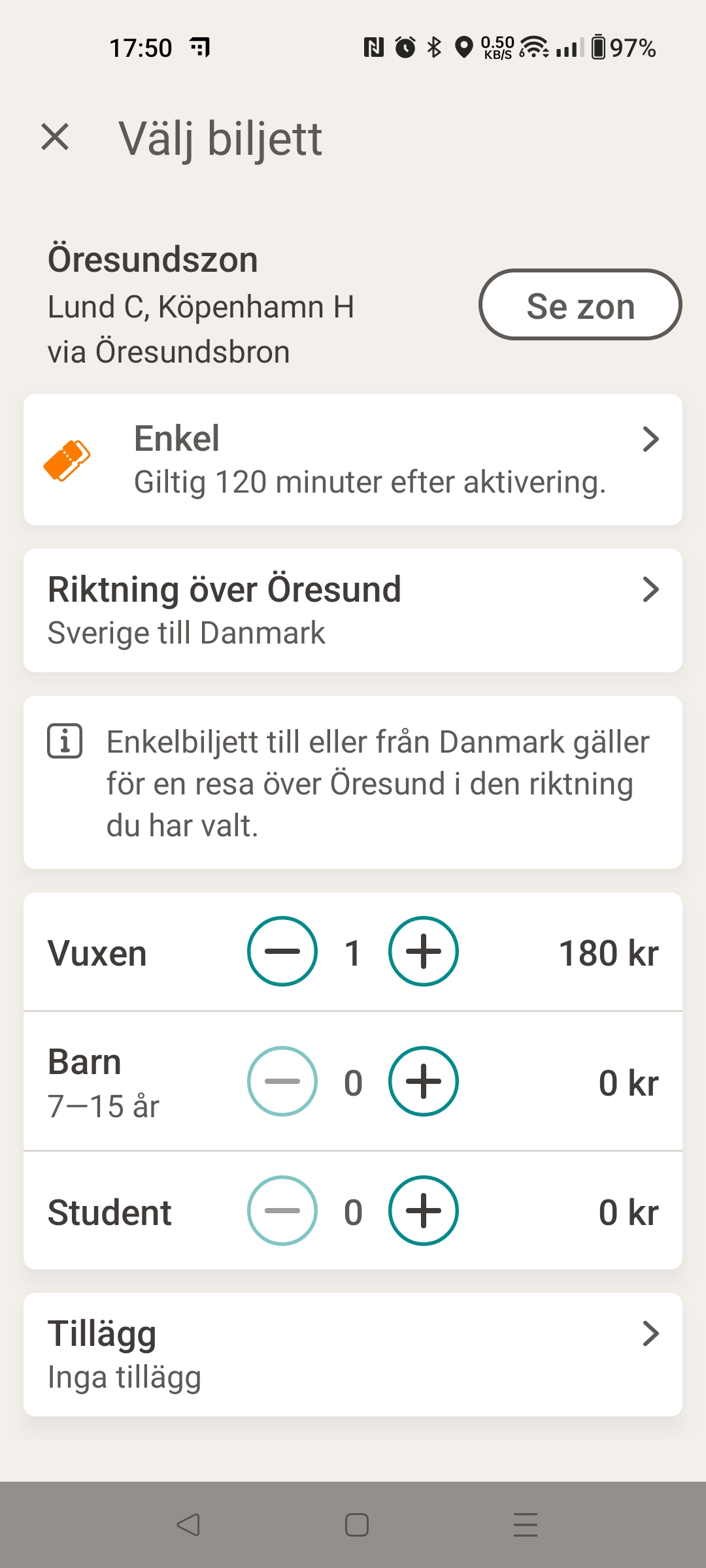Tap the info icon beside Enkelbiljett note
The width and height of the screenshot is (706, 1568).
pyautogui.click(x=65, y=742)
